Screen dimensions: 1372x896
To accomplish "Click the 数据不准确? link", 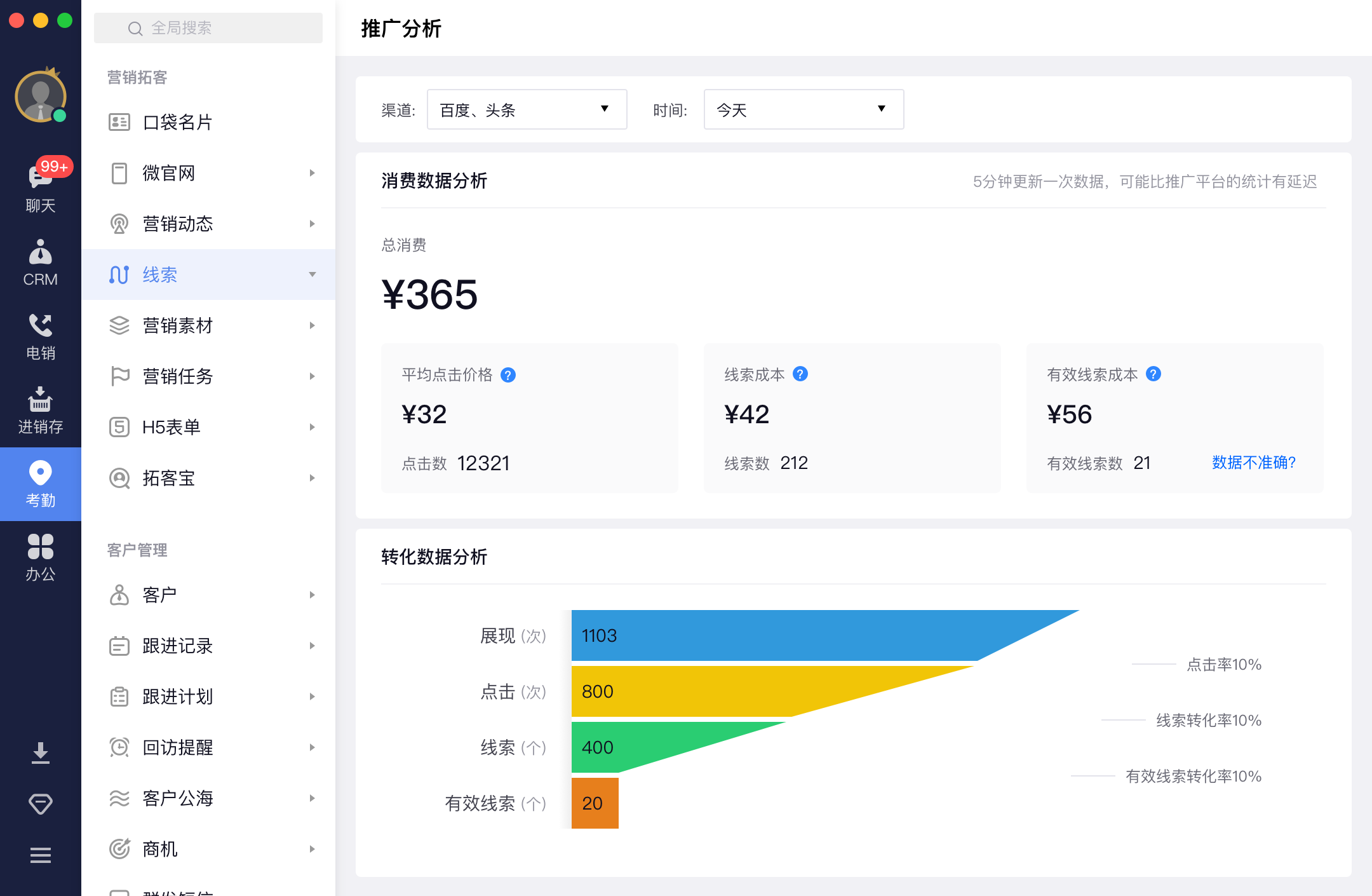I will click(1253, 463).
